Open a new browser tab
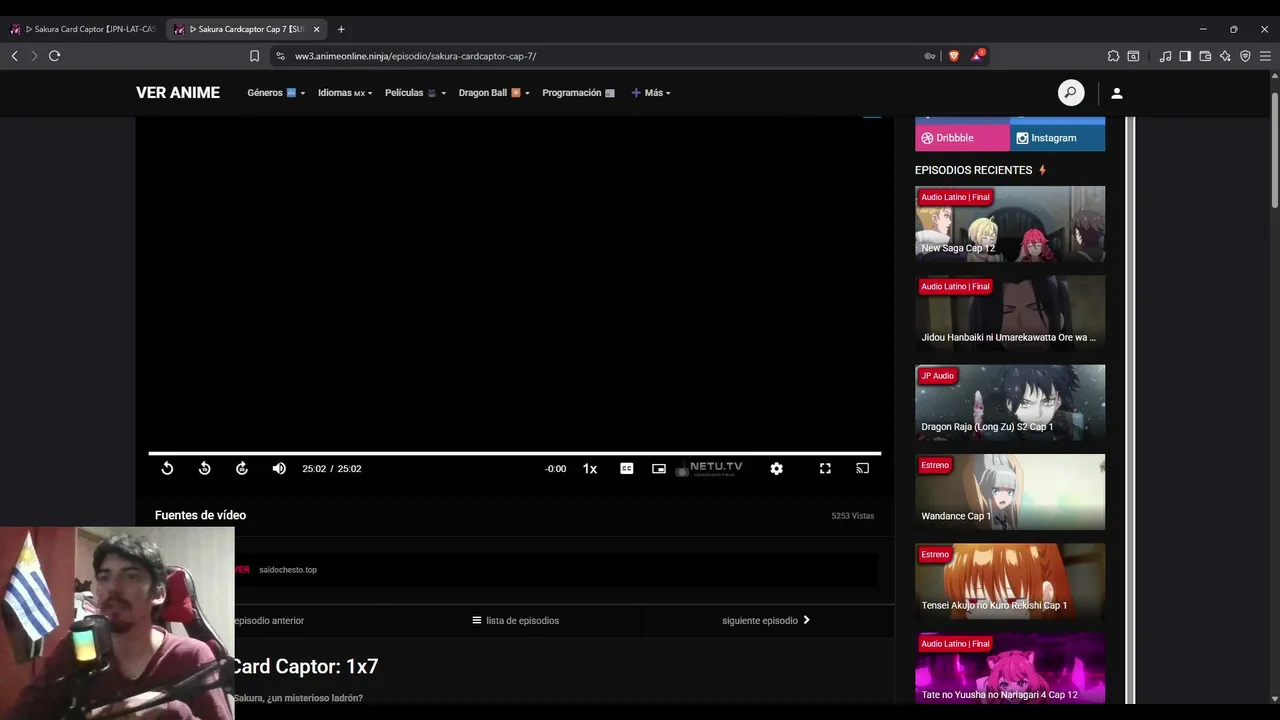Viewport: 1280px width, 720px height. point(341,29)
